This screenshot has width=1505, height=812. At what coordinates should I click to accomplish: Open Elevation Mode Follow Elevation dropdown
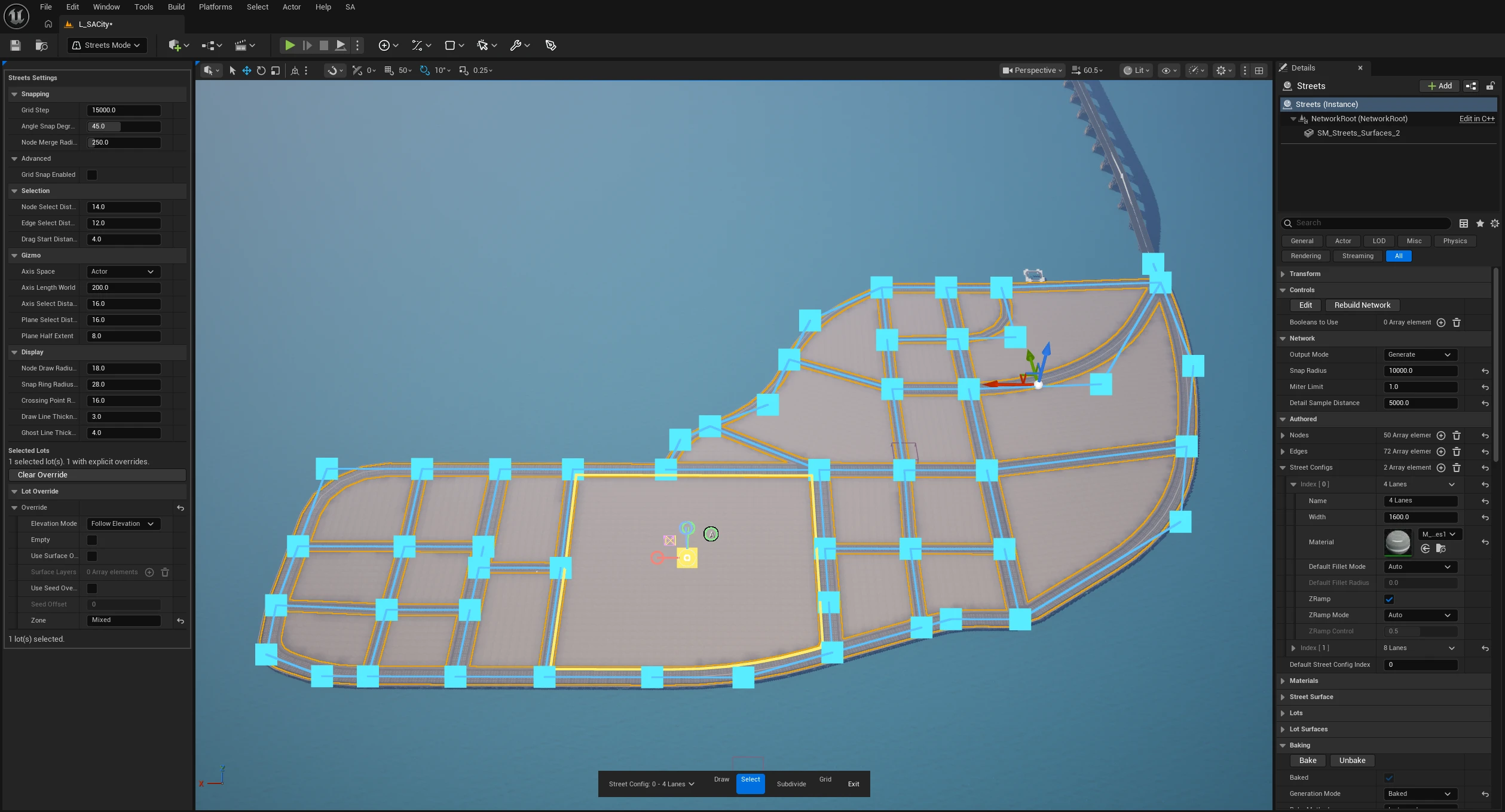click(x=124, y=524)
